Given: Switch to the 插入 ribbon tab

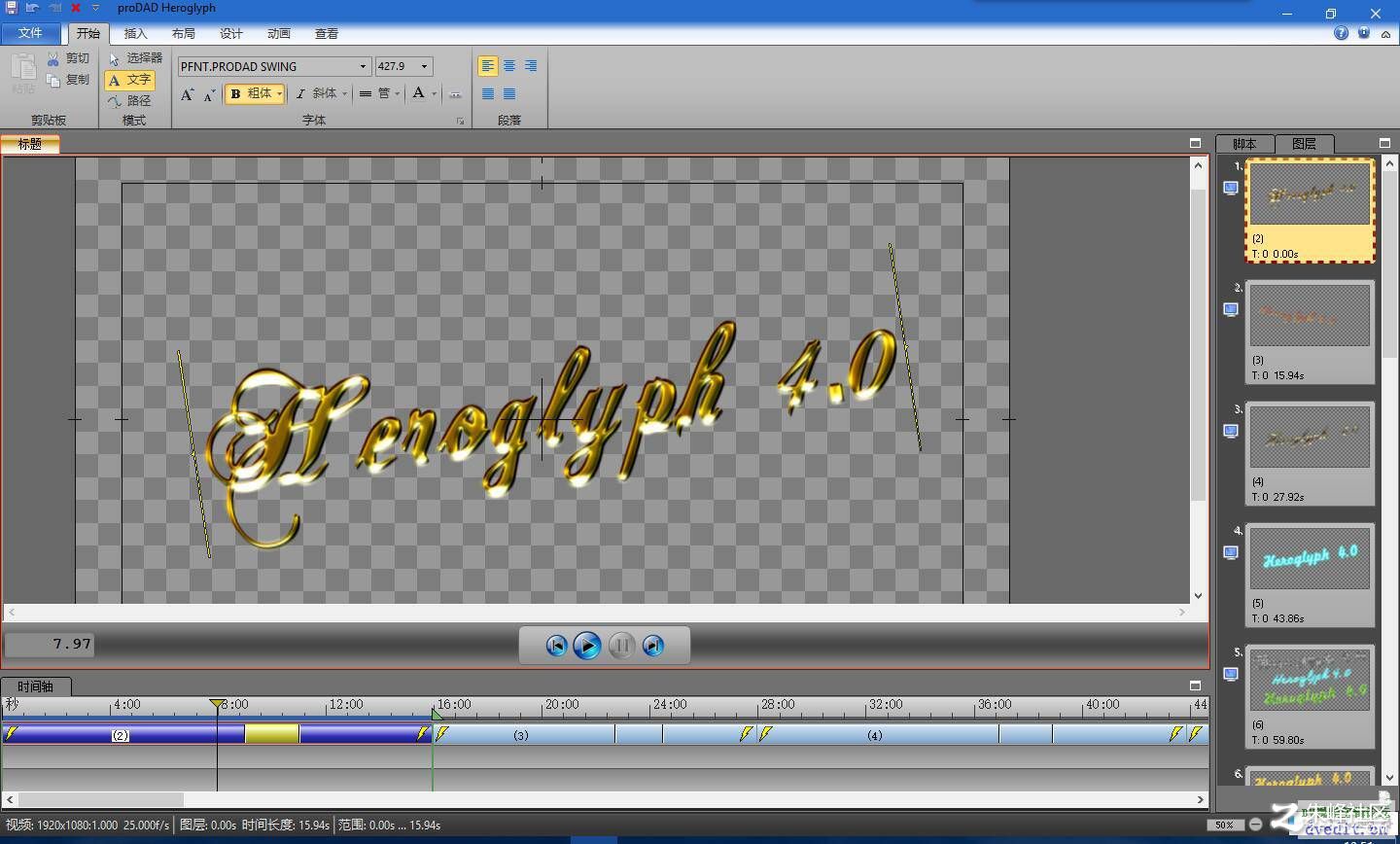Looking at the screenshot, I should (x=136, y=33).
